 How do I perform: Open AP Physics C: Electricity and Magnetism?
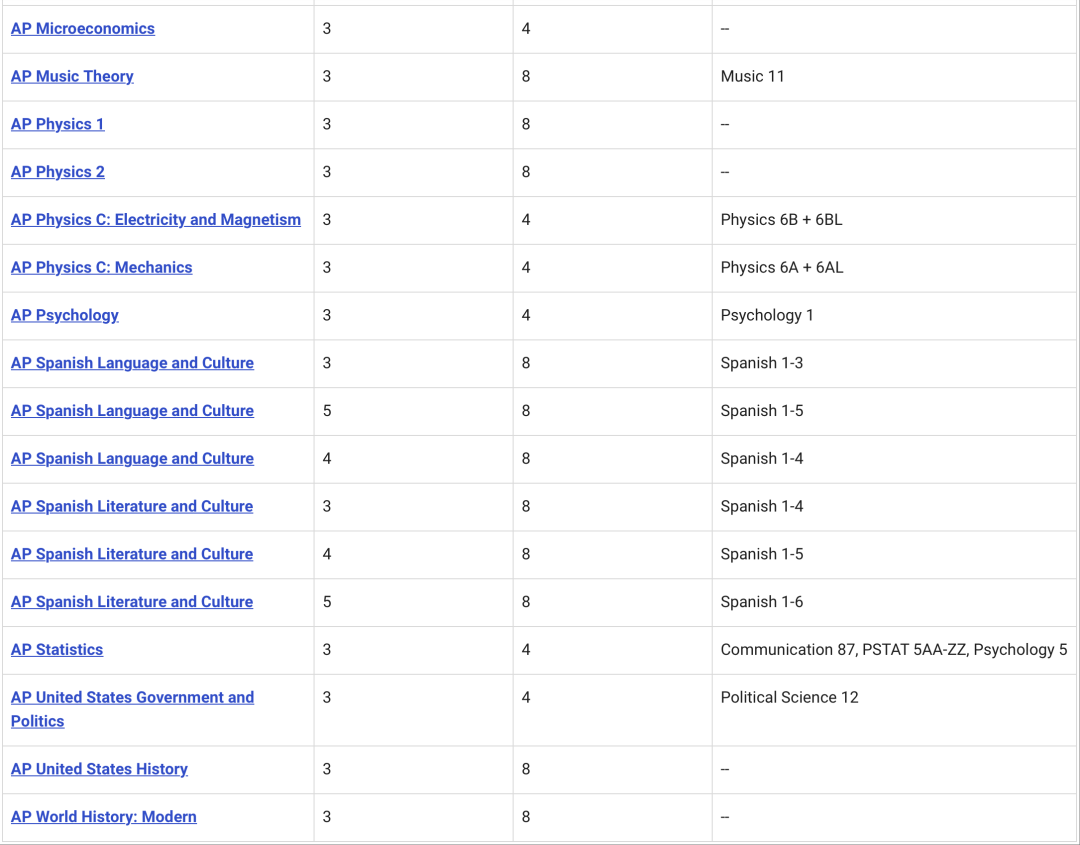click(155, 220)
